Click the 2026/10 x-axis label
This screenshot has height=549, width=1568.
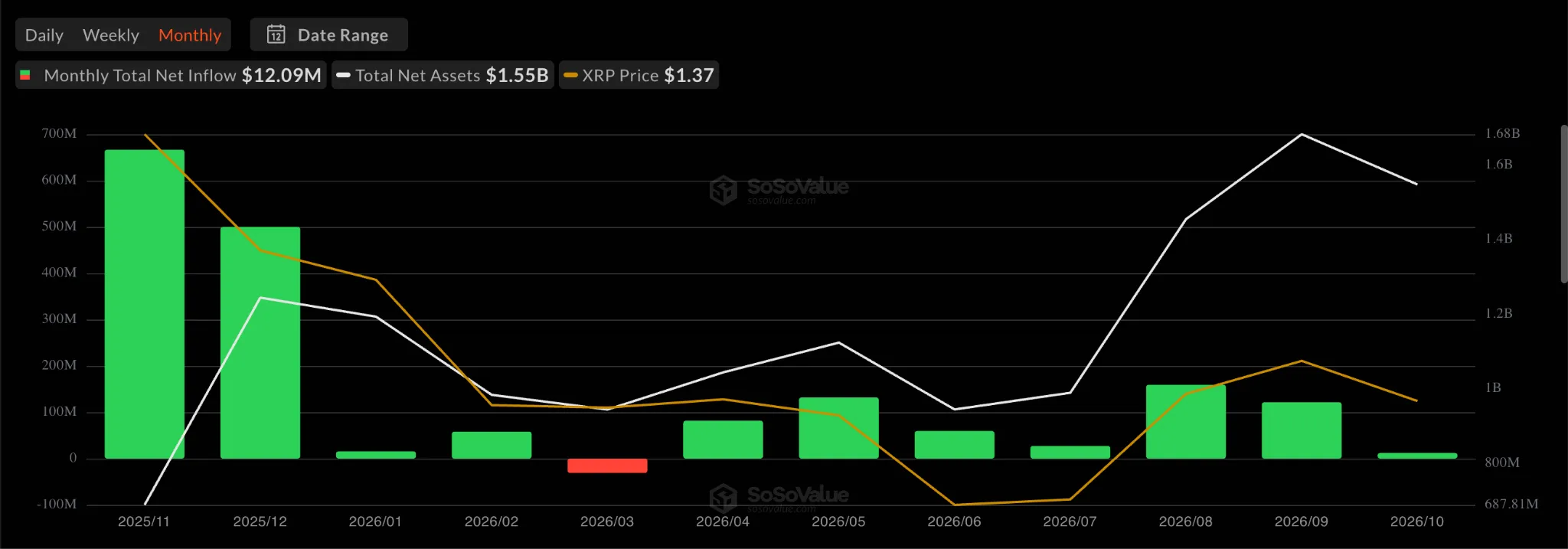point(1417,521)
